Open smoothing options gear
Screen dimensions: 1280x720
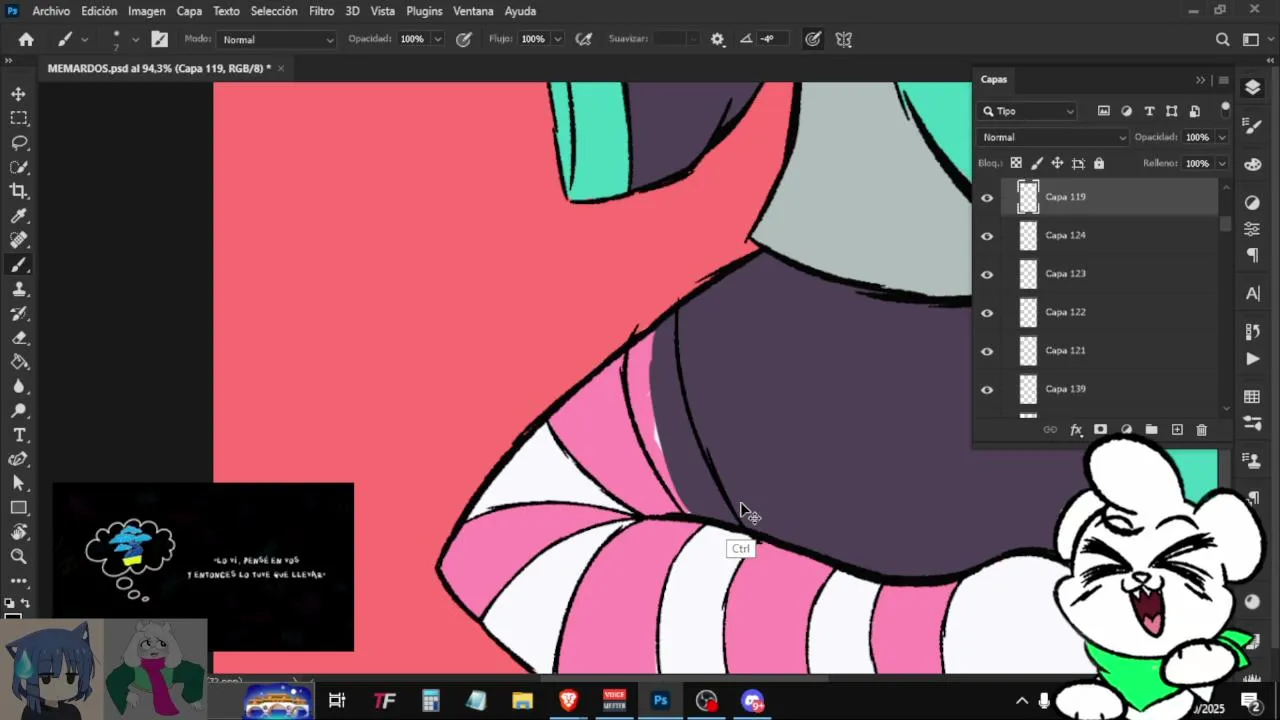pyautogui.click(x=717, y=39)
